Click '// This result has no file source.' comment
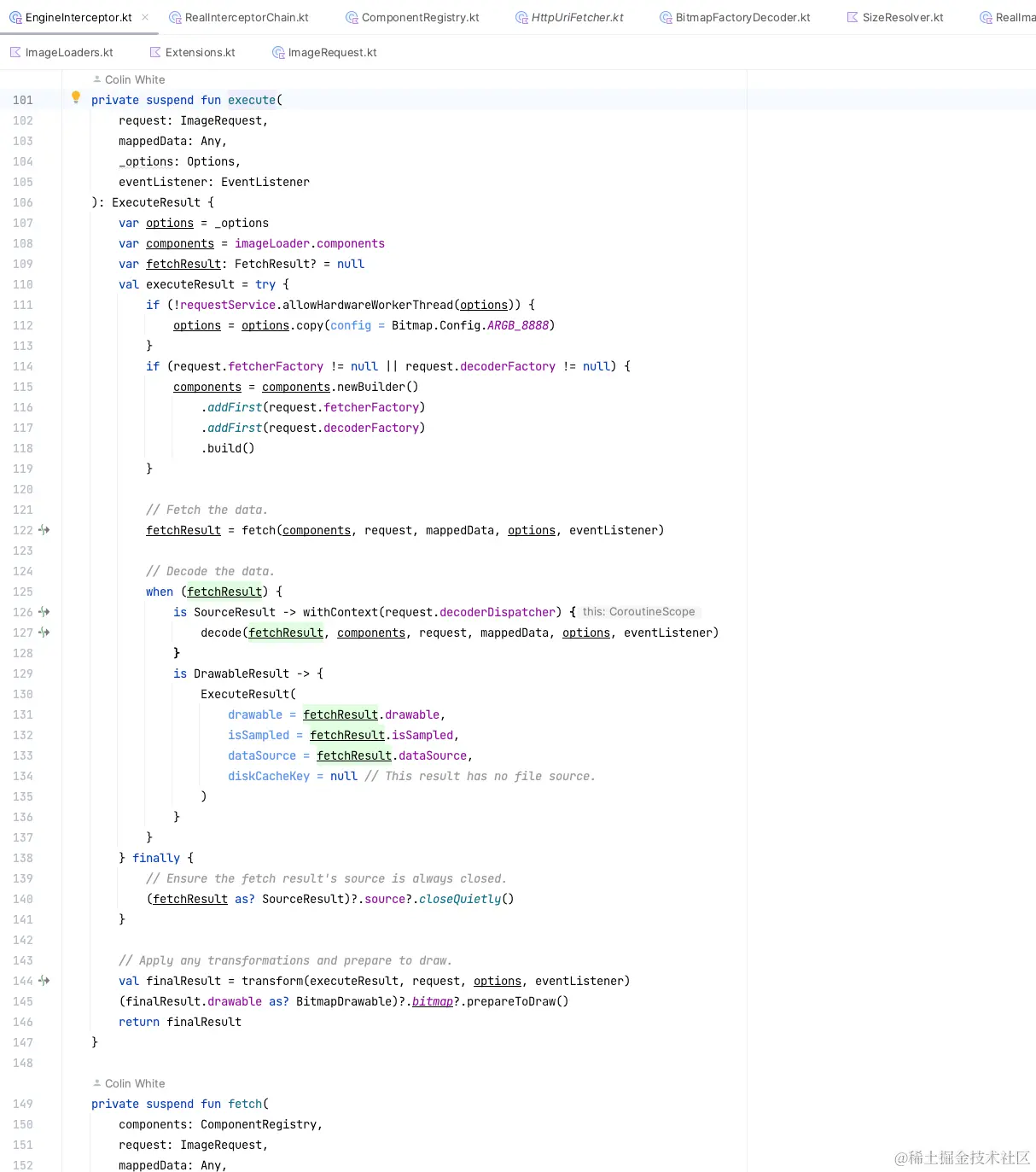The height and width of the screenshot is (1172, 1036). (480, 776)
